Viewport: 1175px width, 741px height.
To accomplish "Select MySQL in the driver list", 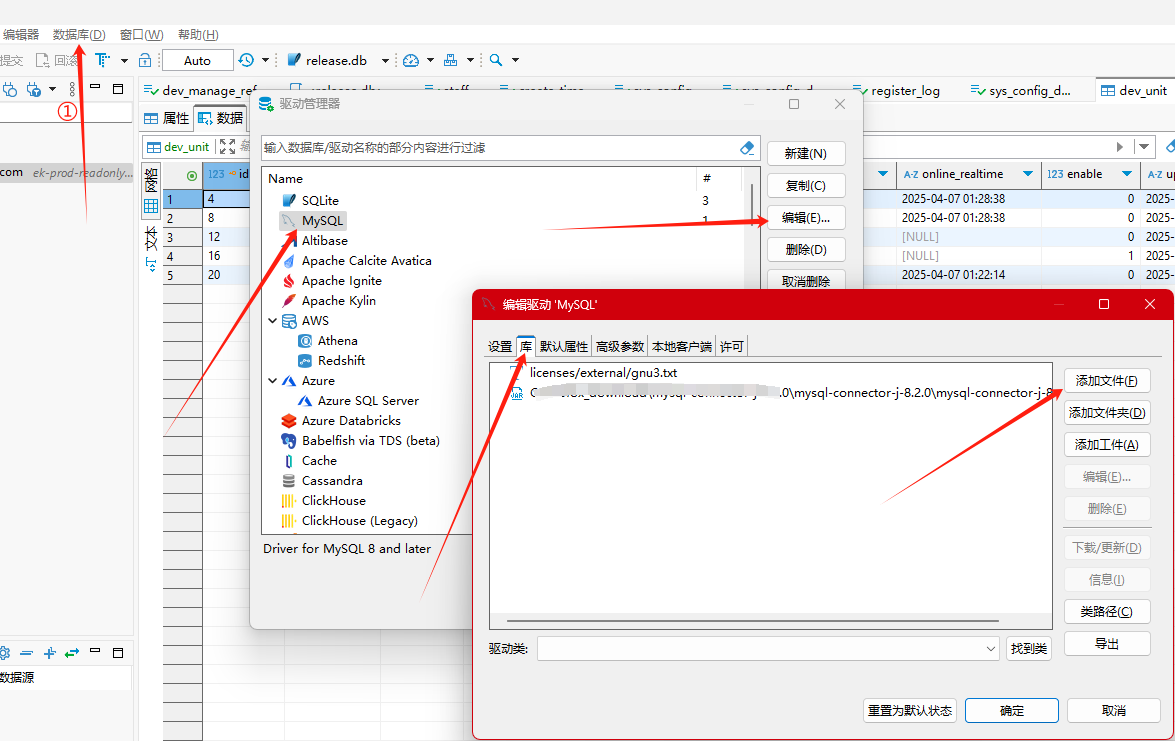I will pos(322,221).
